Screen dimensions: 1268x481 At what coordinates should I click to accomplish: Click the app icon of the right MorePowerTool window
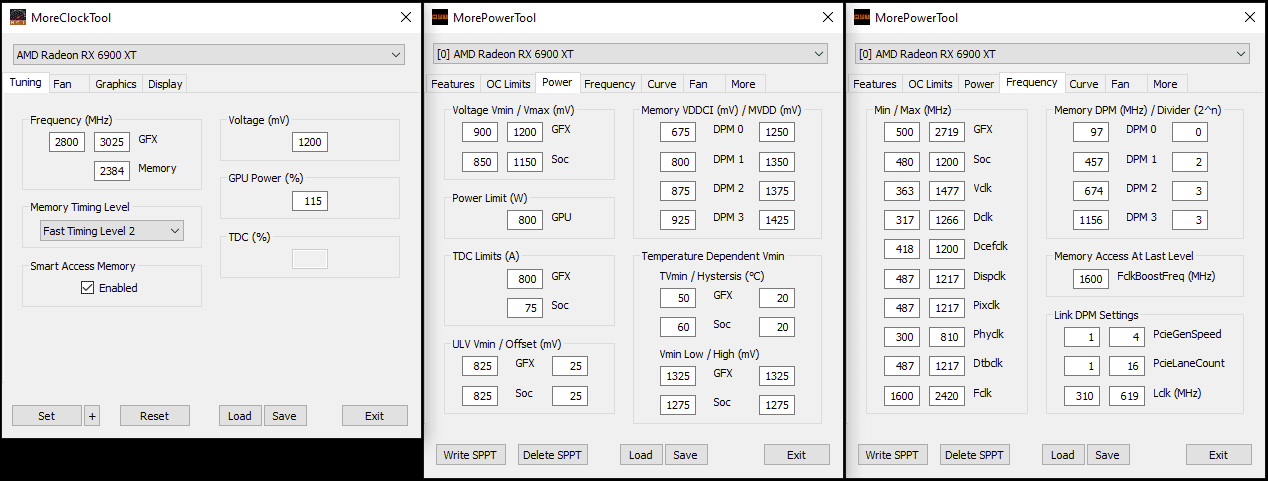click(861, 17)
